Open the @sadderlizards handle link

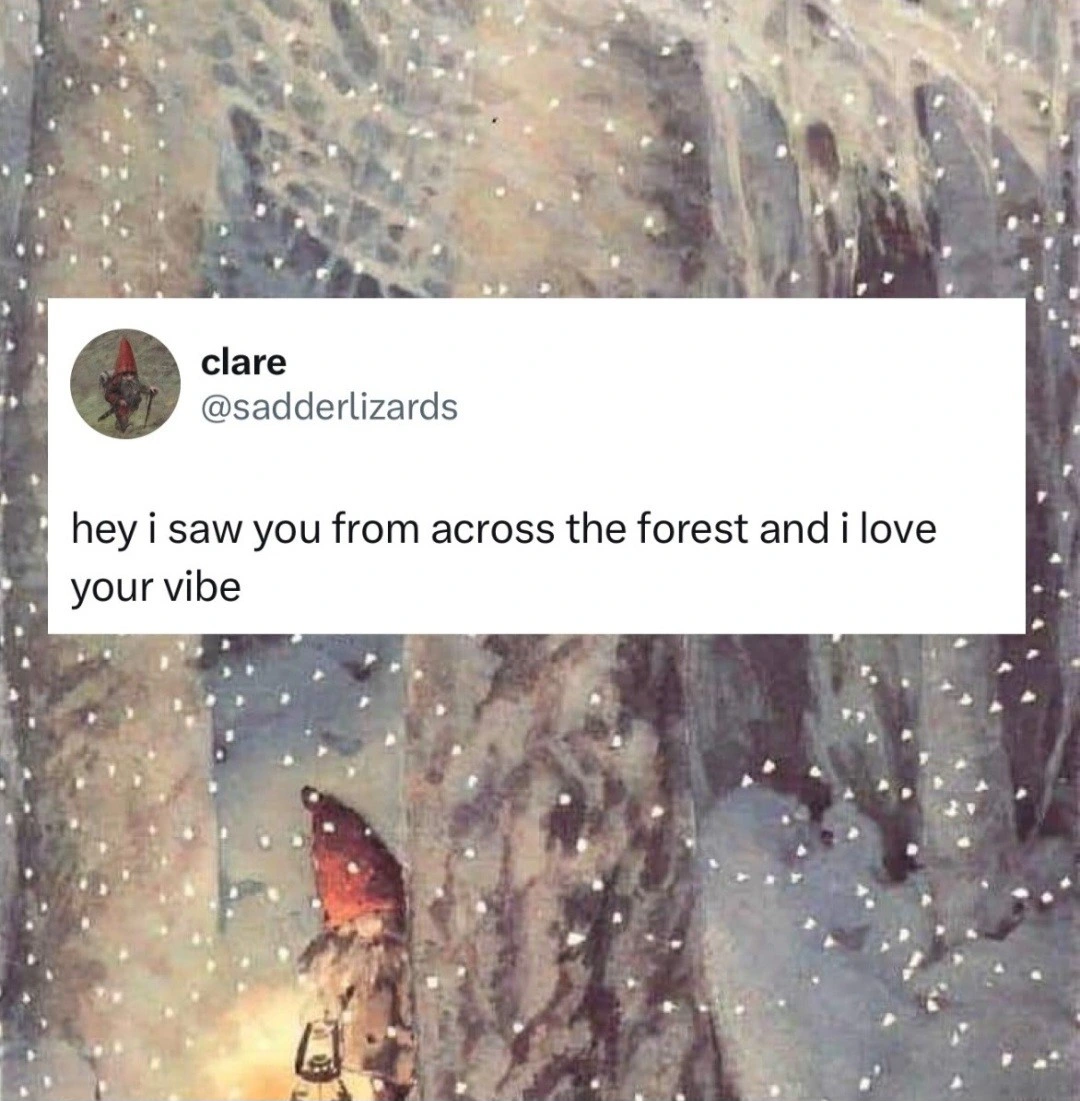[x=329, y=405]
